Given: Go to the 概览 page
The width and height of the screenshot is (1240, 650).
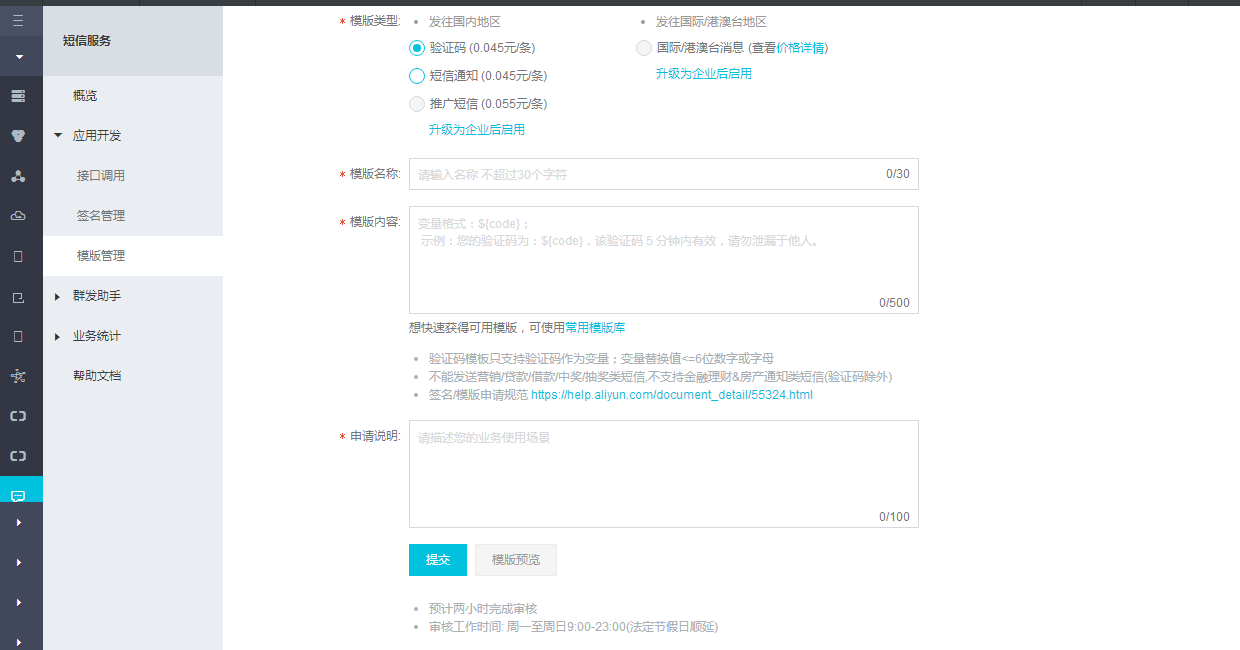Looking at the screenshot, I should click(85, 96).
